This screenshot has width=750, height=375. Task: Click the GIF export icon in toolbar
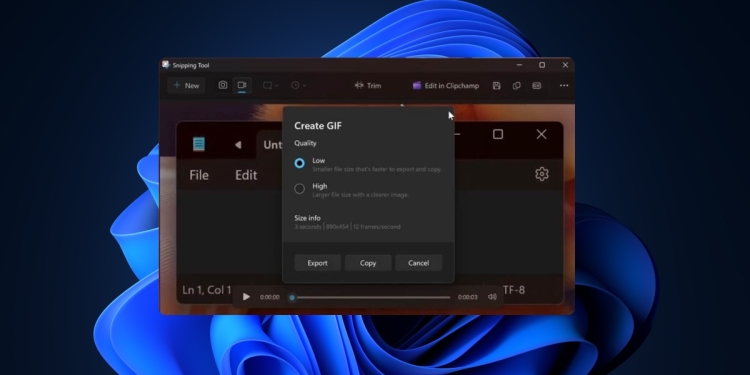(537, 86)
